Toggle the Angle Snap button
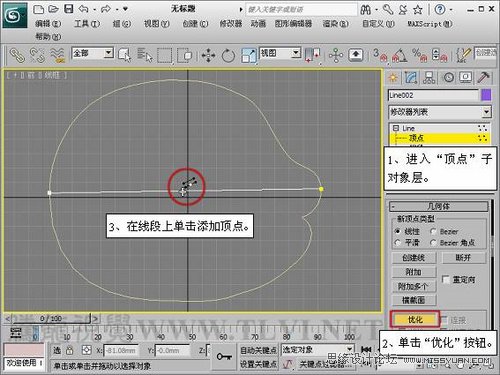500x375 pixels. (x=399, y=55)
